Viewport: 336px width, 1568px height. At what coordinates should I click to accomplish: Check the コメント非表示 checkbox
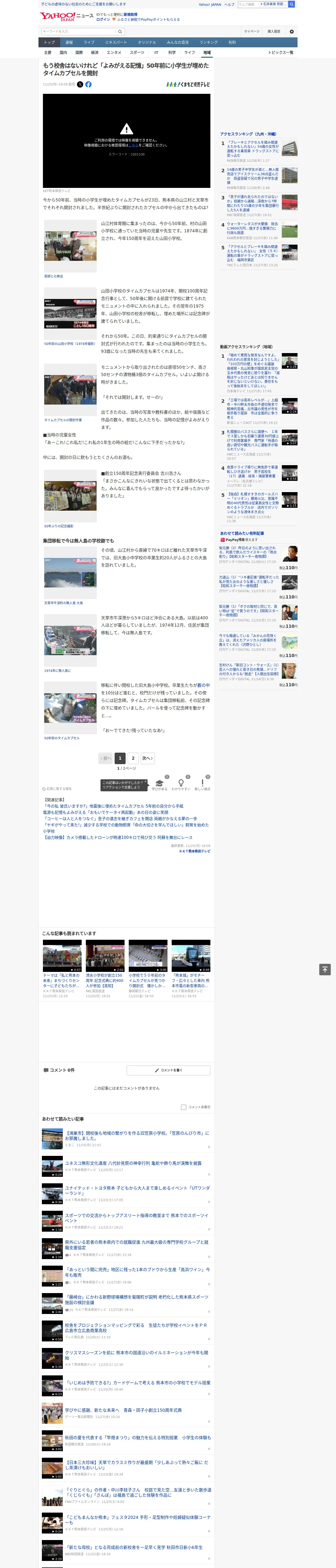point(183,1107)
